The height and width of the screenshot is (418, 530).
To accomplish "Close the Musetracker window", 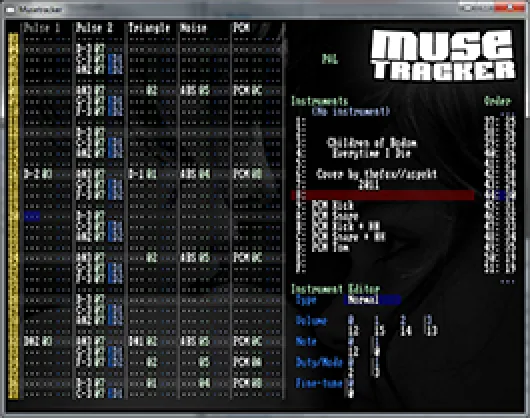I will [510, 6].
